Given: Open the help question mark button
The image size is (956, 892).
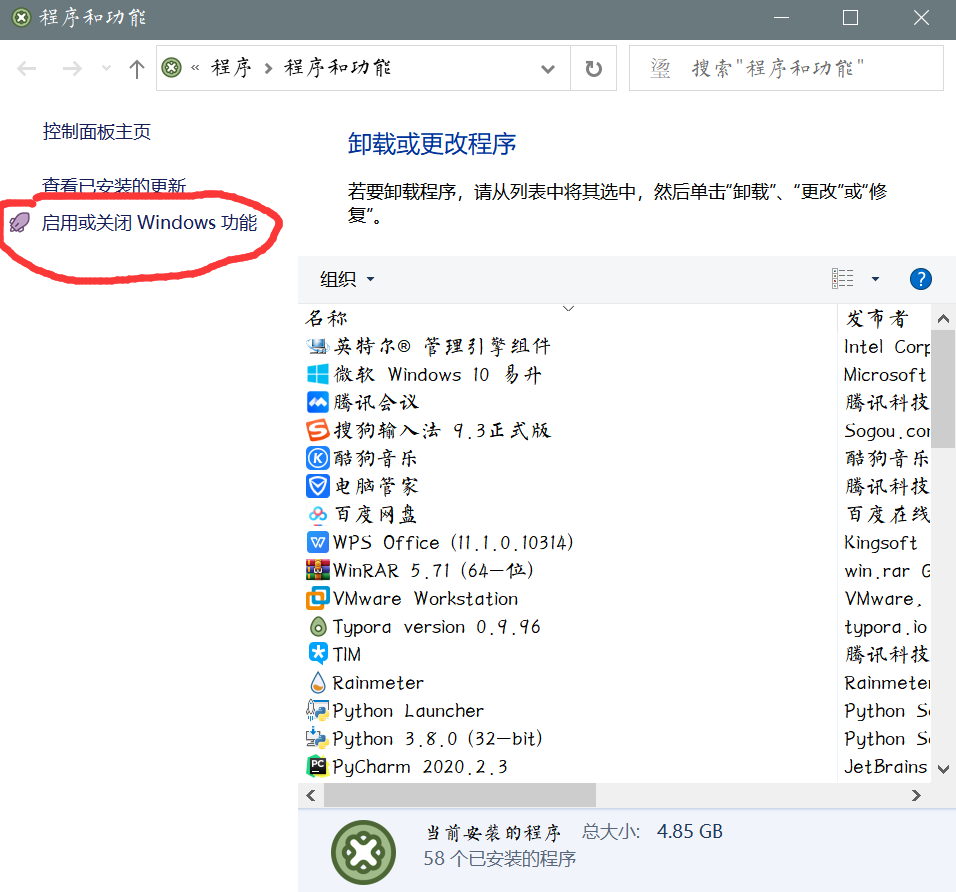Looking at the screenshot, I should 920,279.
